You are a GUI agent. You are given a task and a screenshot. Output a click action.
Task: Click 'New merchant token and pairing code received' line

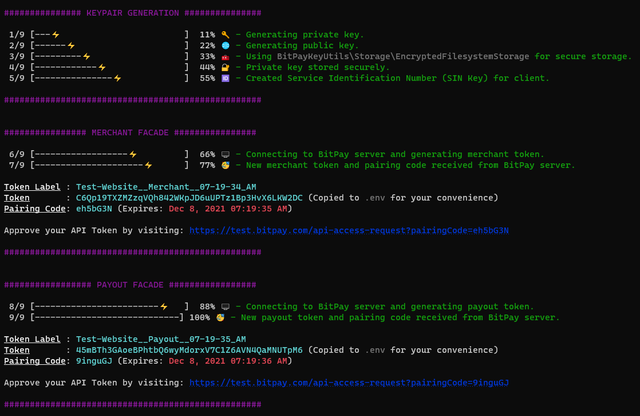coord(410,165)
